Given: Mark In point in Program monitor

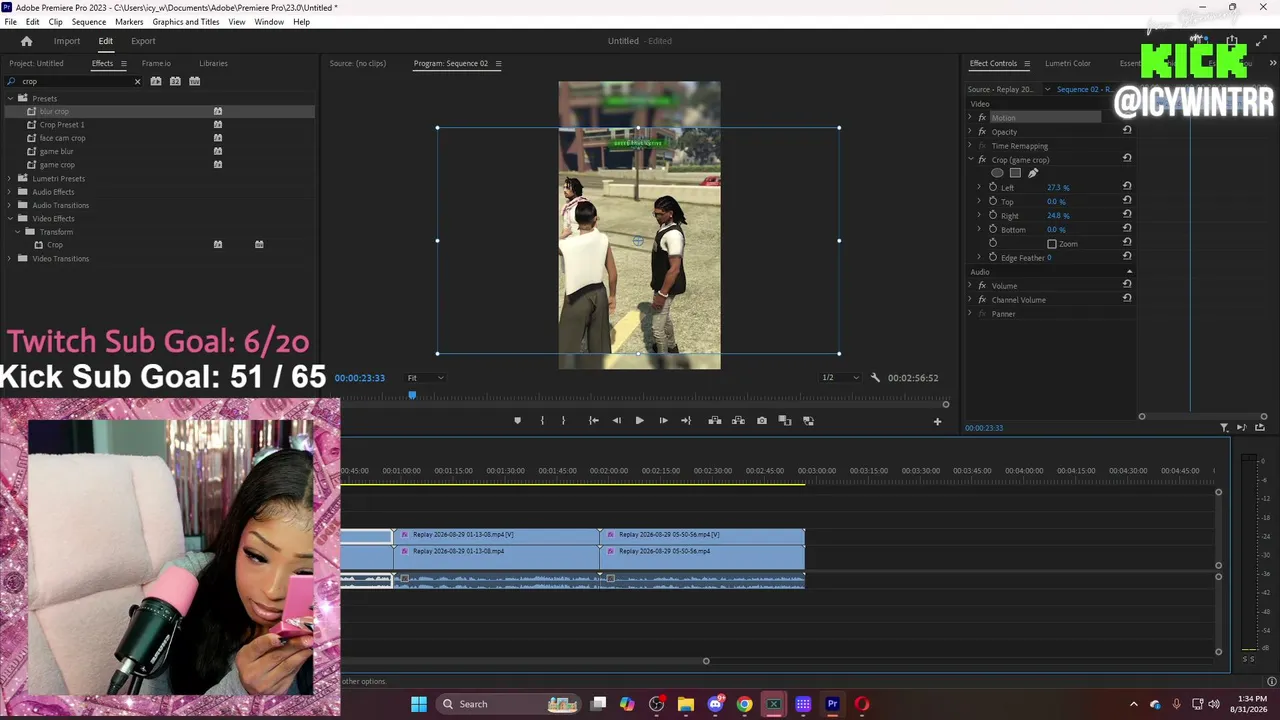Looking at the screenshot, I should [x=542, y=421].
